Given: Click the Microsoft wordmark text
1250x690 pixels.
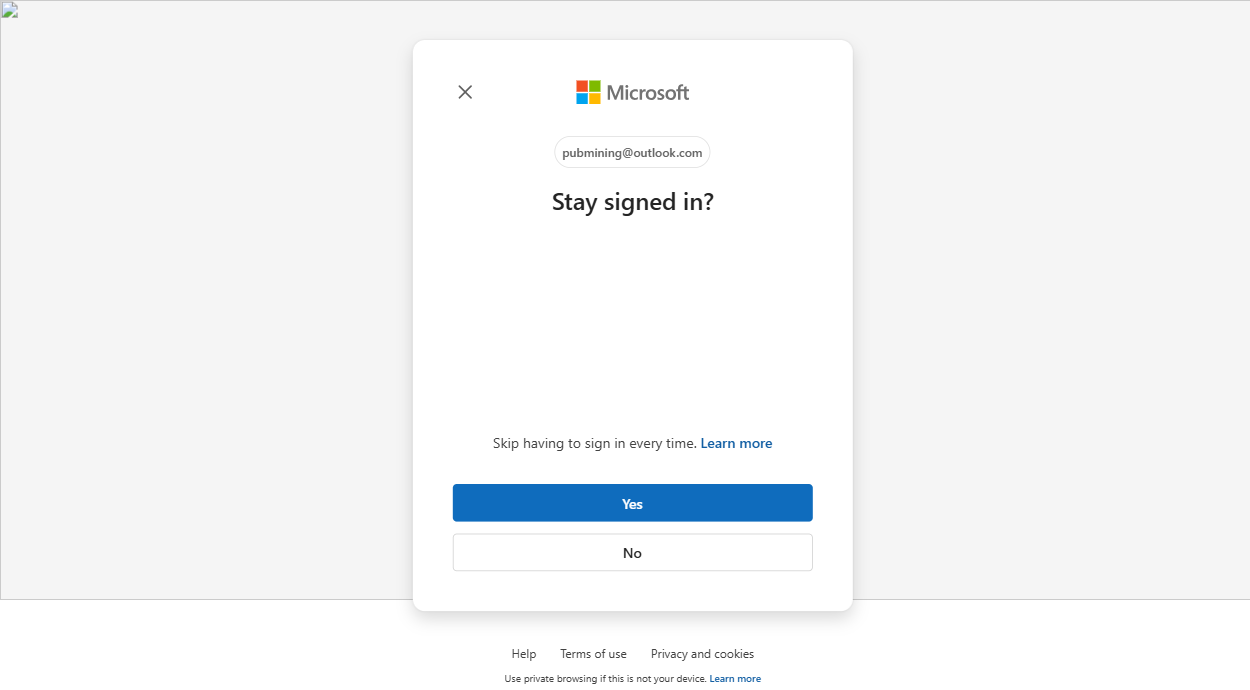Looking at the screenshot, I should coord(648,93).
